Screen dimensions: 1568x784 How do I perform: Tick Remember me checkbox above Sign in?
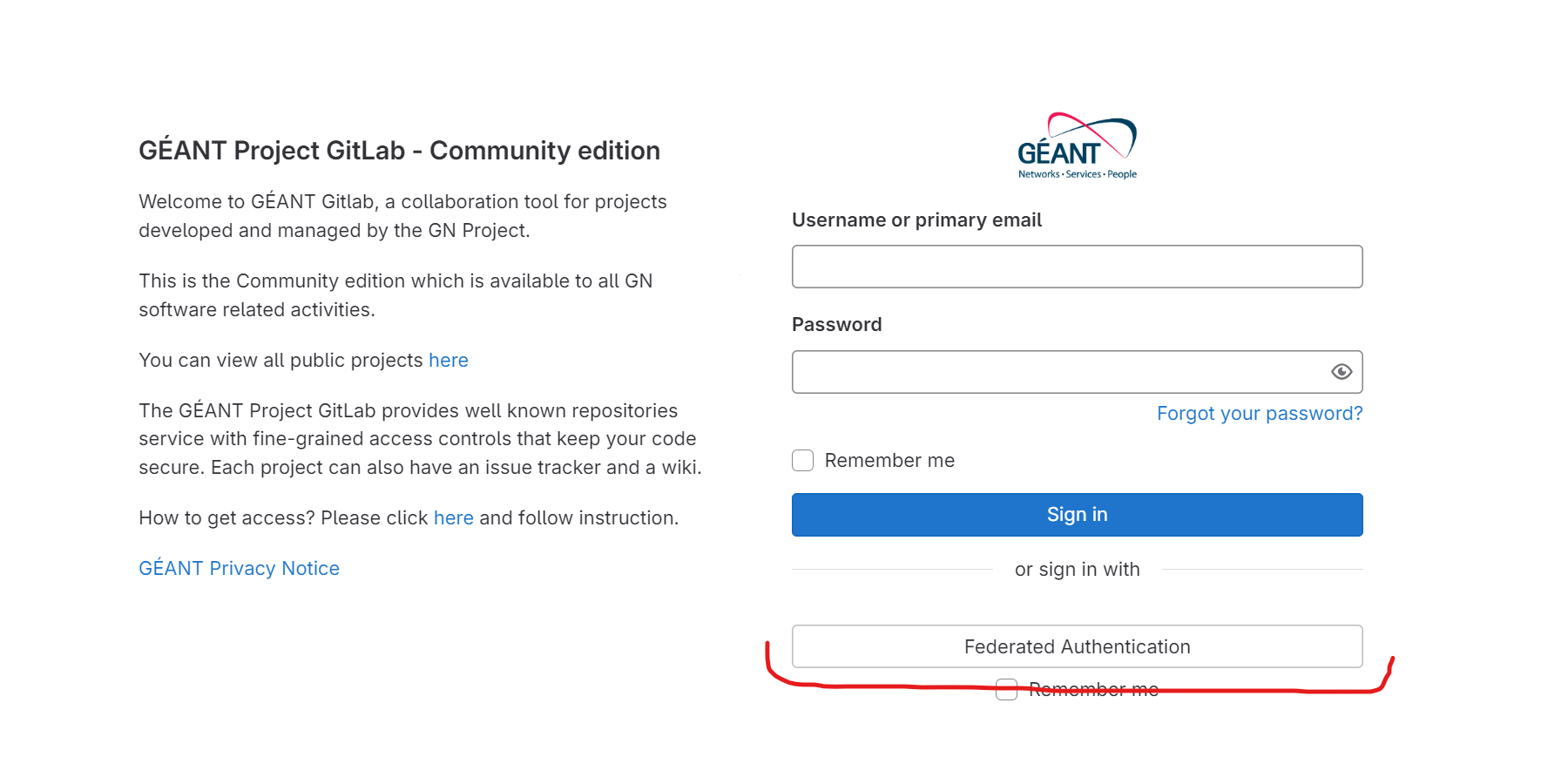tap(802, 460)
